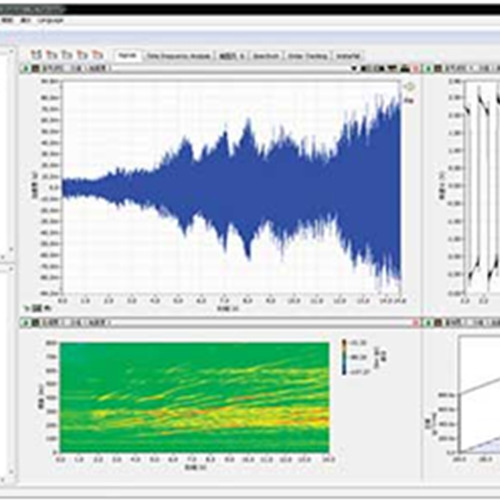This screenshot has height=500, width=500.
Task: Click the green icon in the waveform panel header
Action: (x=26, y=69)
